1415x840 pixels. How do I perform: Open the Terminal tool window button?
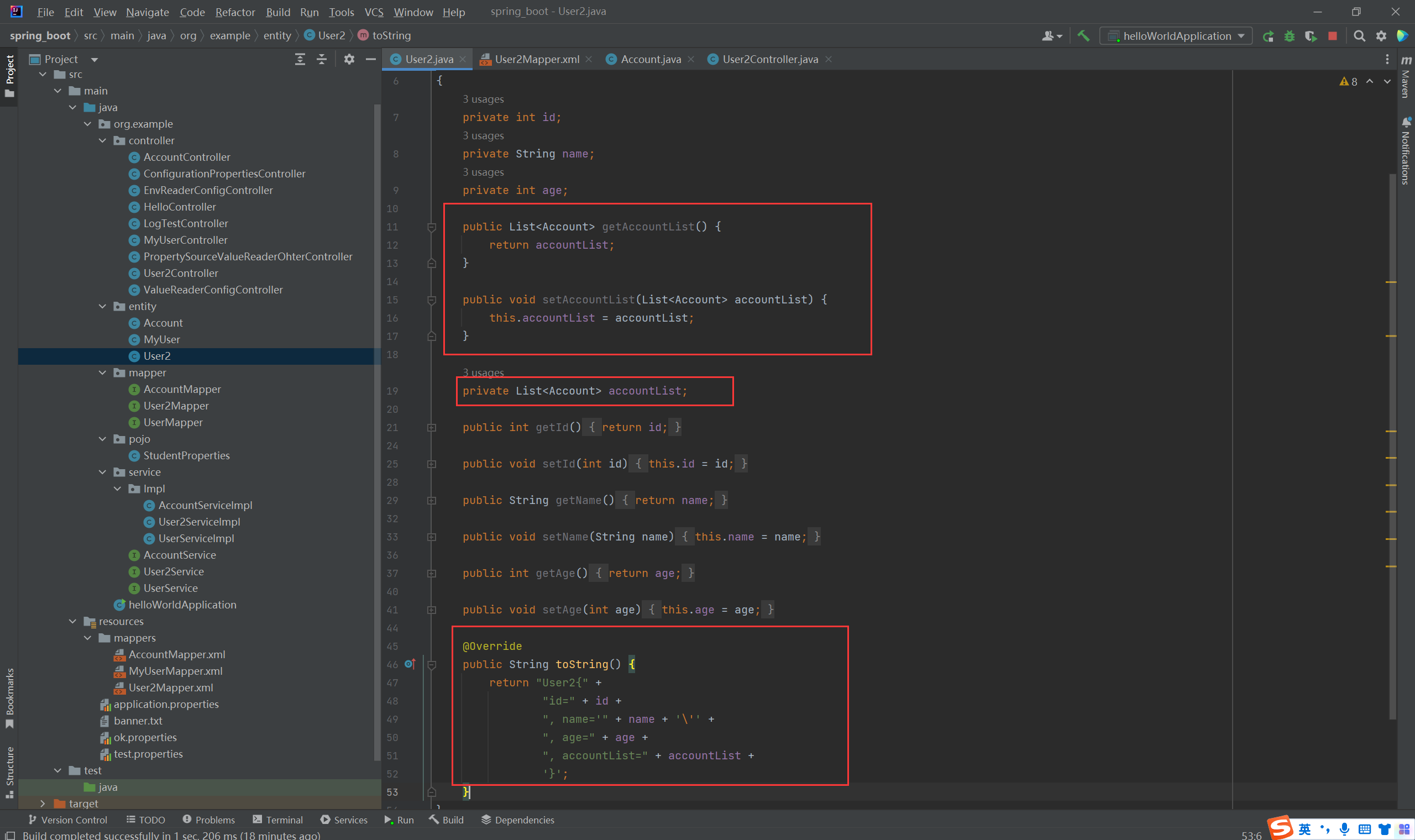pyautogui.click(x=278, y=820)
